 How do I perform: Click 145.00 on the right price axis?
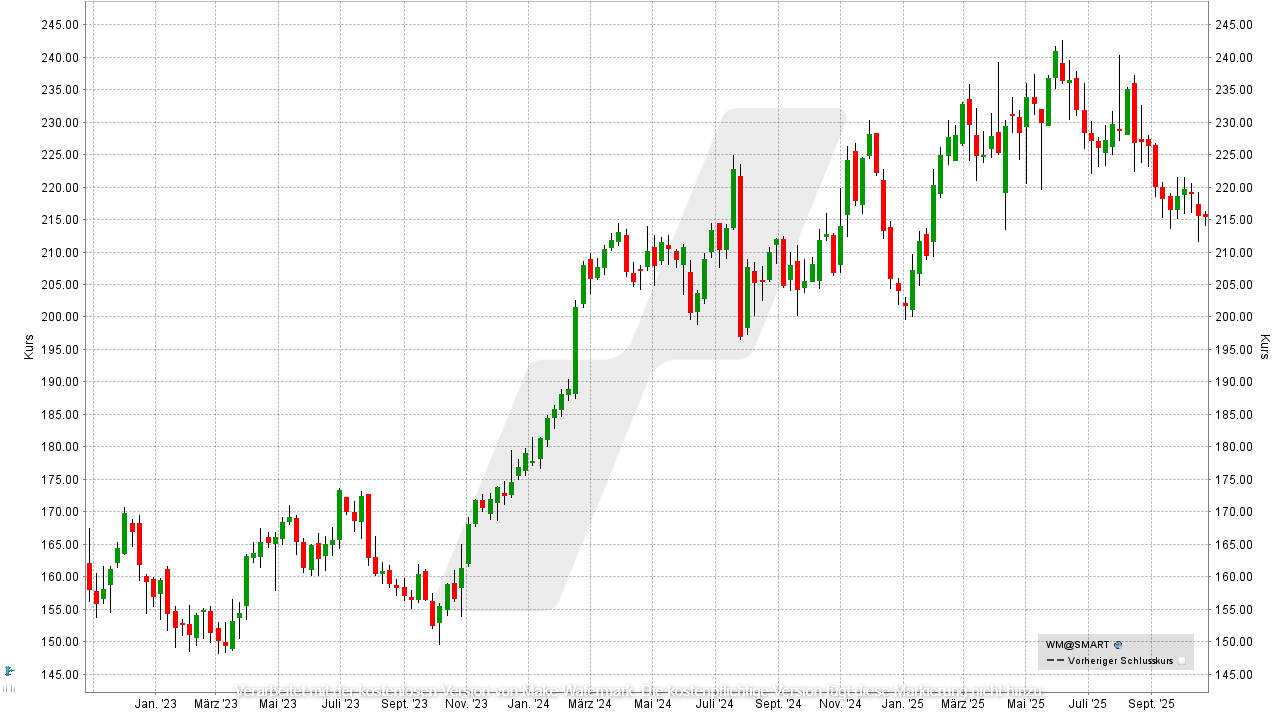(1235, 674)
